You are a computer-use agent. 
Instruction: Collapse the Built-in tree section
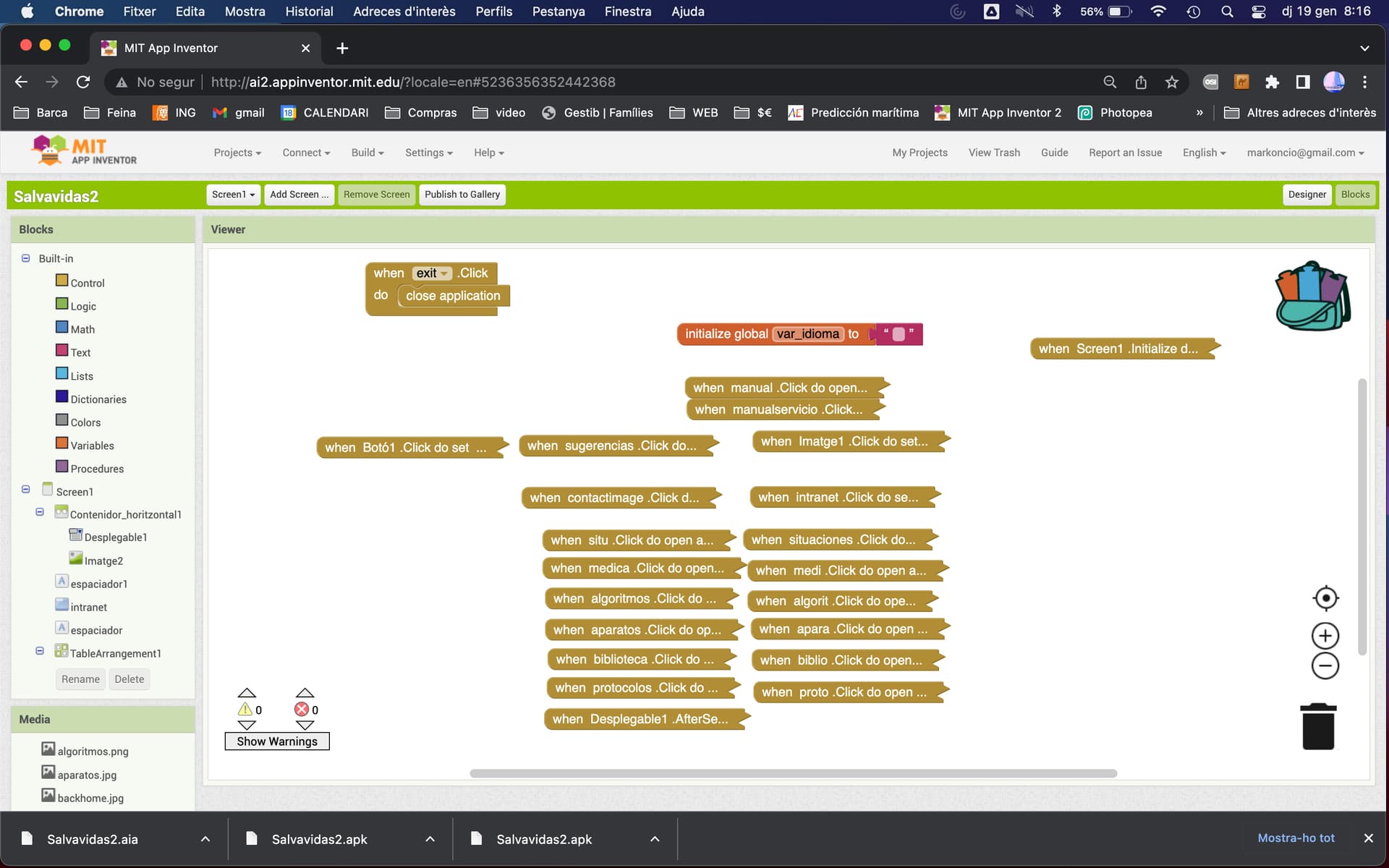(26, 258)
